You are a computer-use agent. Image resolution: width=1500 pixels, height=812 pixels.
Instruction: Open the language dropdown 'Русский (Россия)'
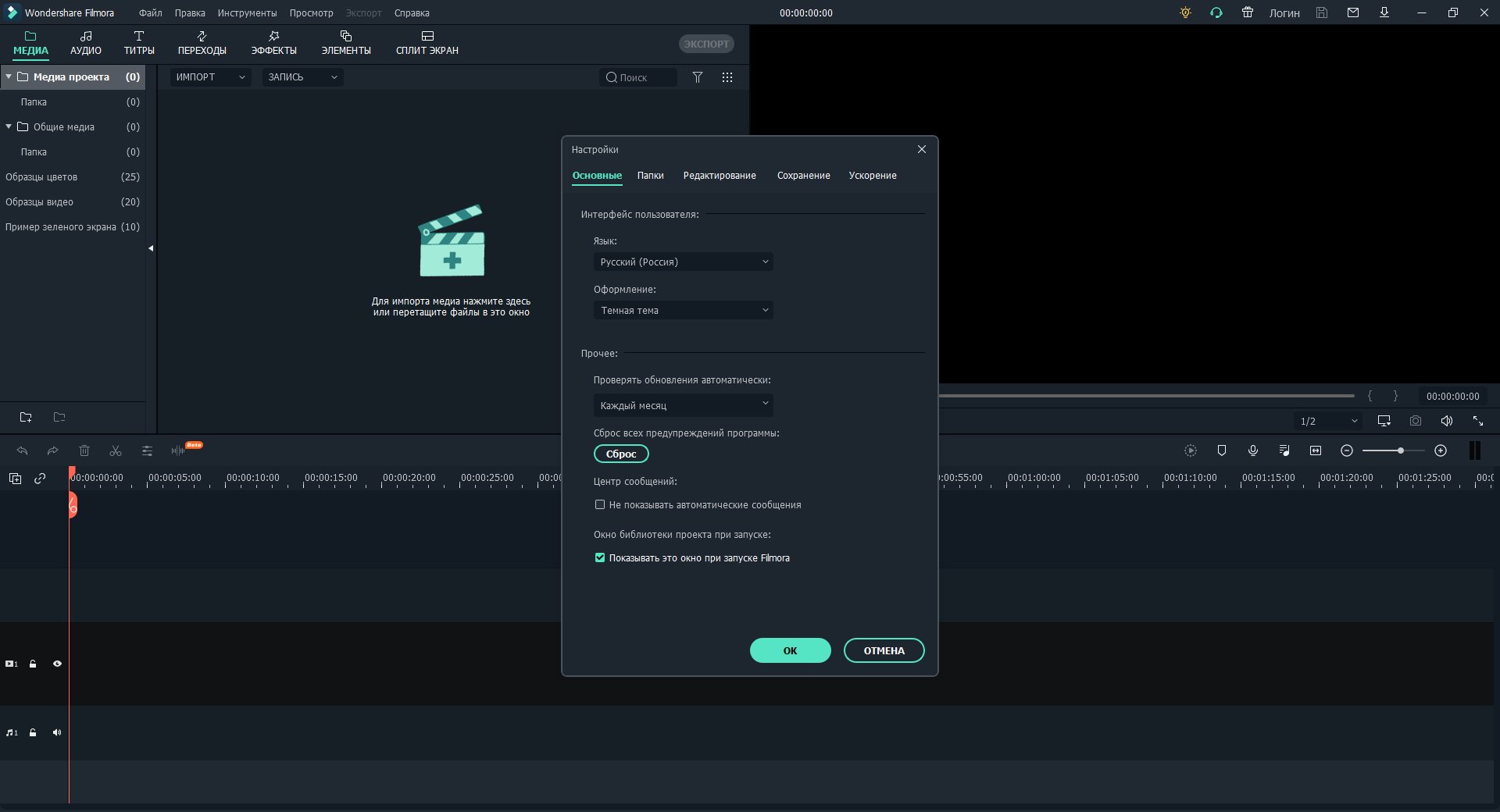(x=684, y=262)
